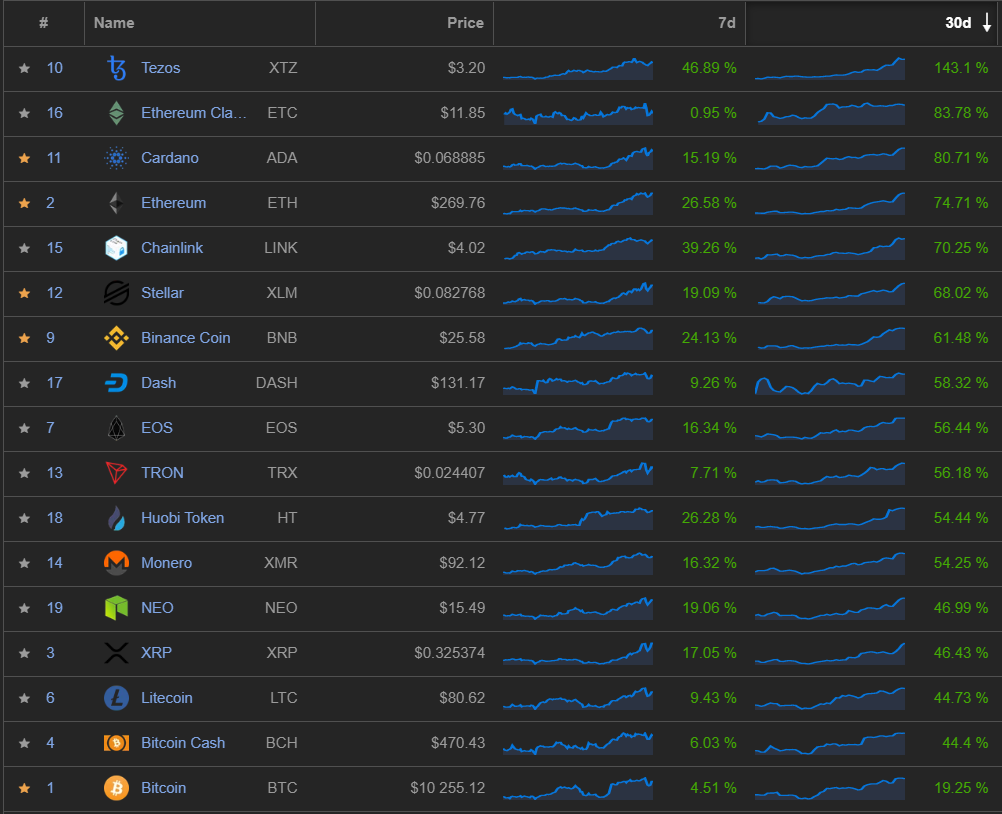Click the Bitcoin 30d sparkline chart

pyautogui.click(x=829, y=788)
